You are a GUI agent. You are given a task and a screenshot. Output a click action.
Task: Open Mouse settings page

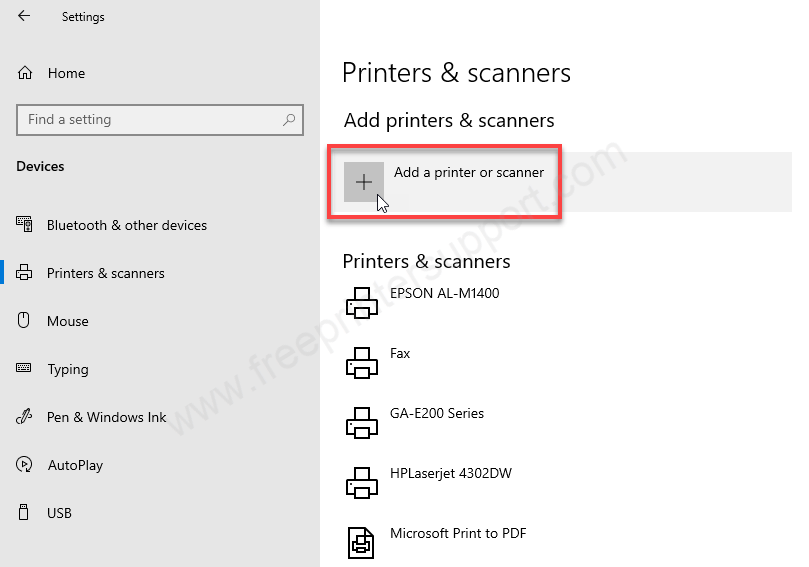[67, 321]
